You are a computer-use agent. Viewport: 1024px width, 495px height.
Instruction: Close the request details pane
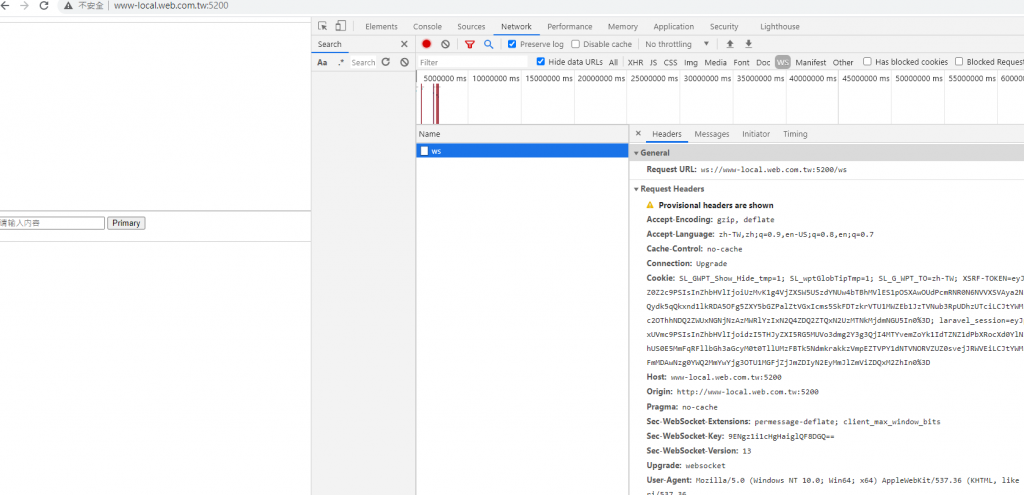(x=638, y=133)
